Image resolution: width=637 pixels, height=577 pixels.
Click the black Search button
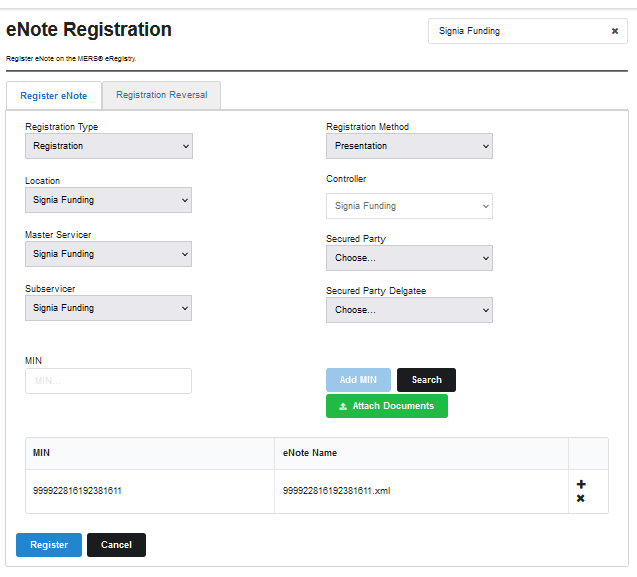pos(426,380)
